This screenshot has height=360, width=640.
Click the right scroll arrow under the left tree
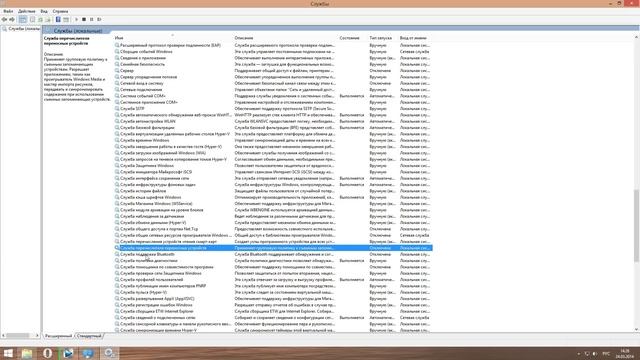(37, 336)
